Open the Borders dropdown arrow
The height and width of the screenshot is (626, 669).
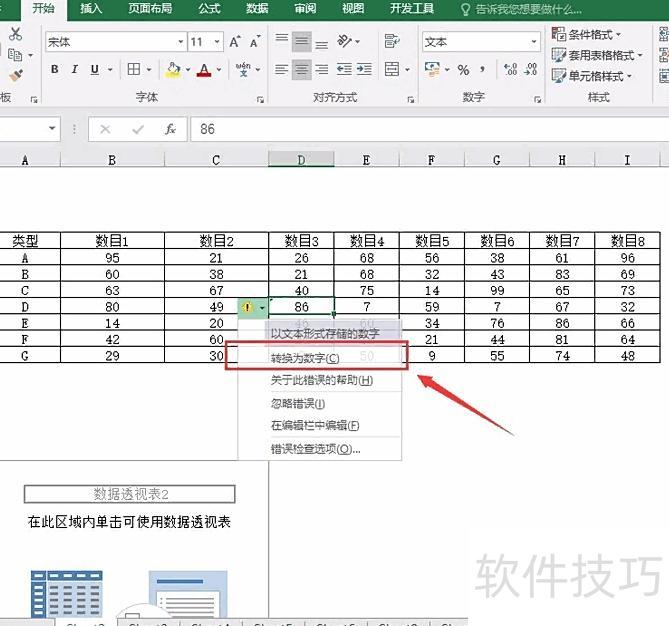pos(149,69)
